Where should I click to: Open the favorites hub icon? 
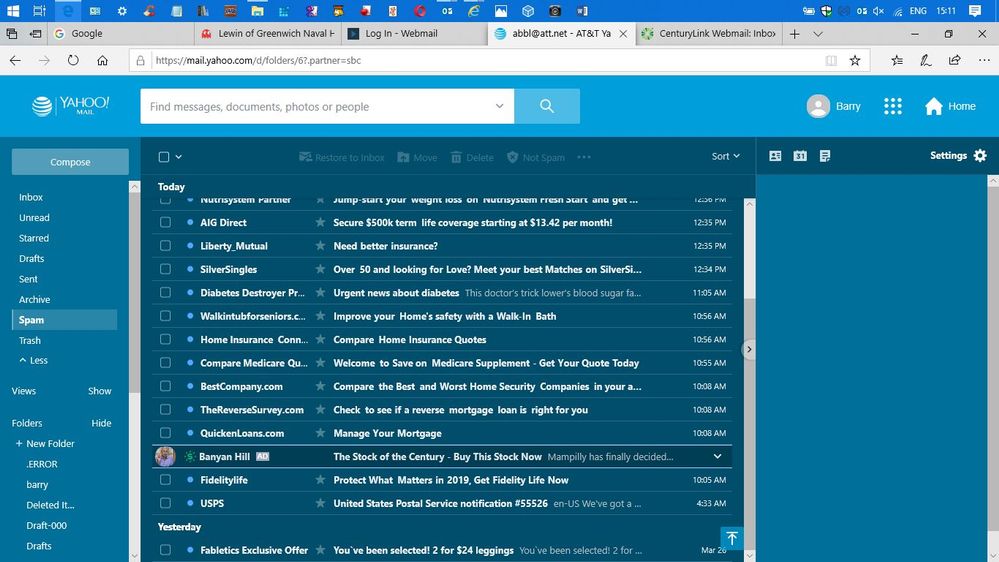pos(897,61)
